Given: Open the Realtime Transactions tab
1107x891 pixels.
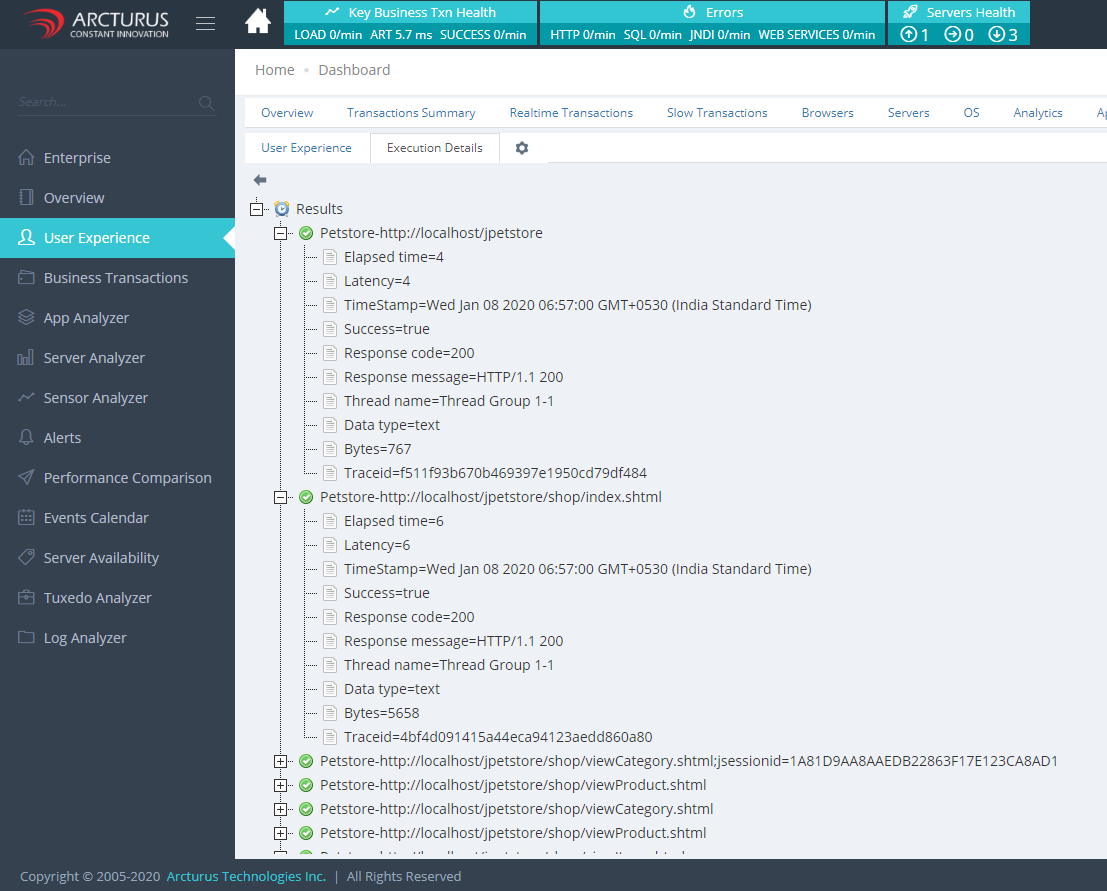Looking at the screenshot, I should (x=571, y=113).
